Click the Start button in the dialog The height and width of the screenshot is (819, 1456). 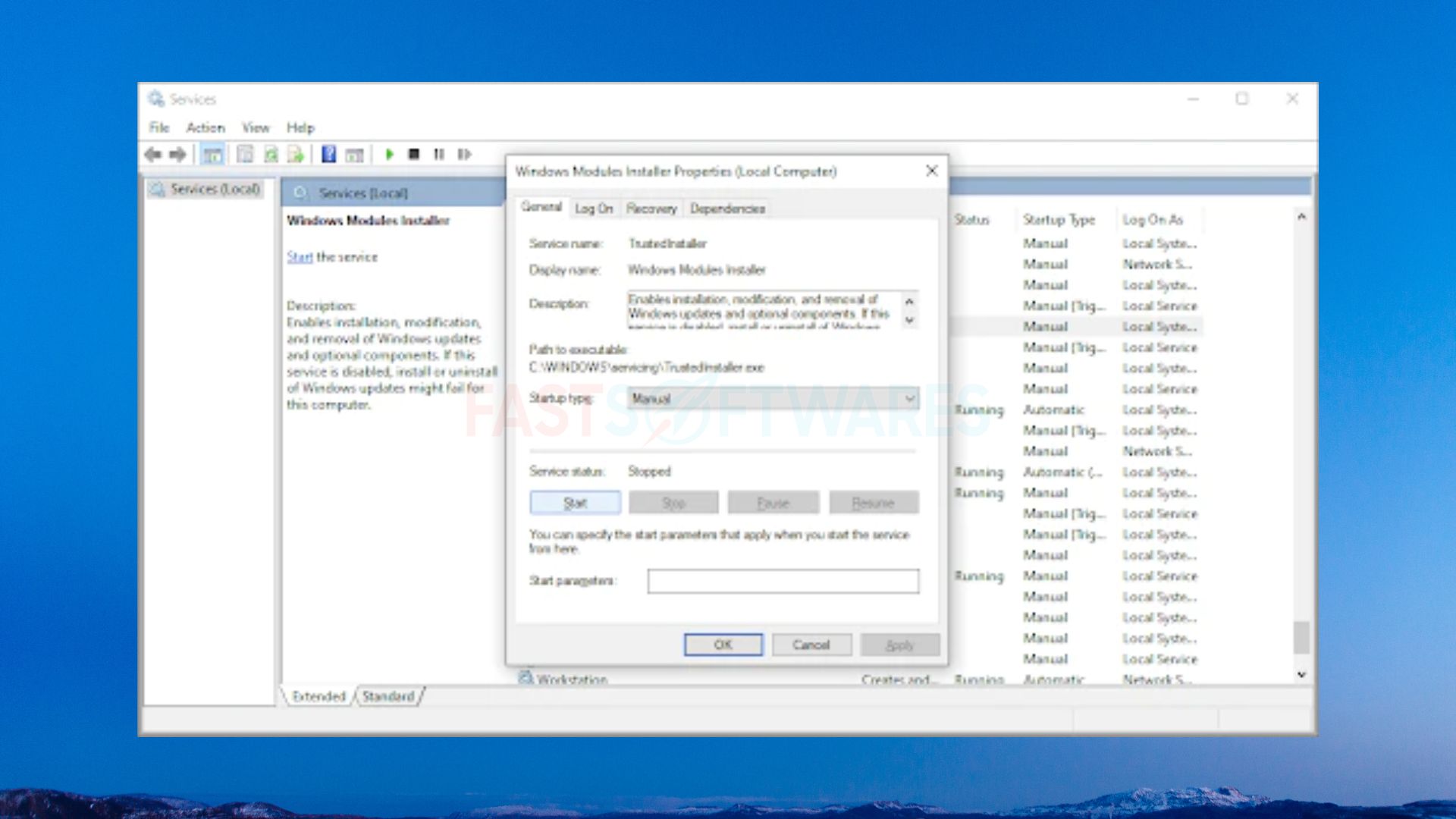(x=575, y=503)
